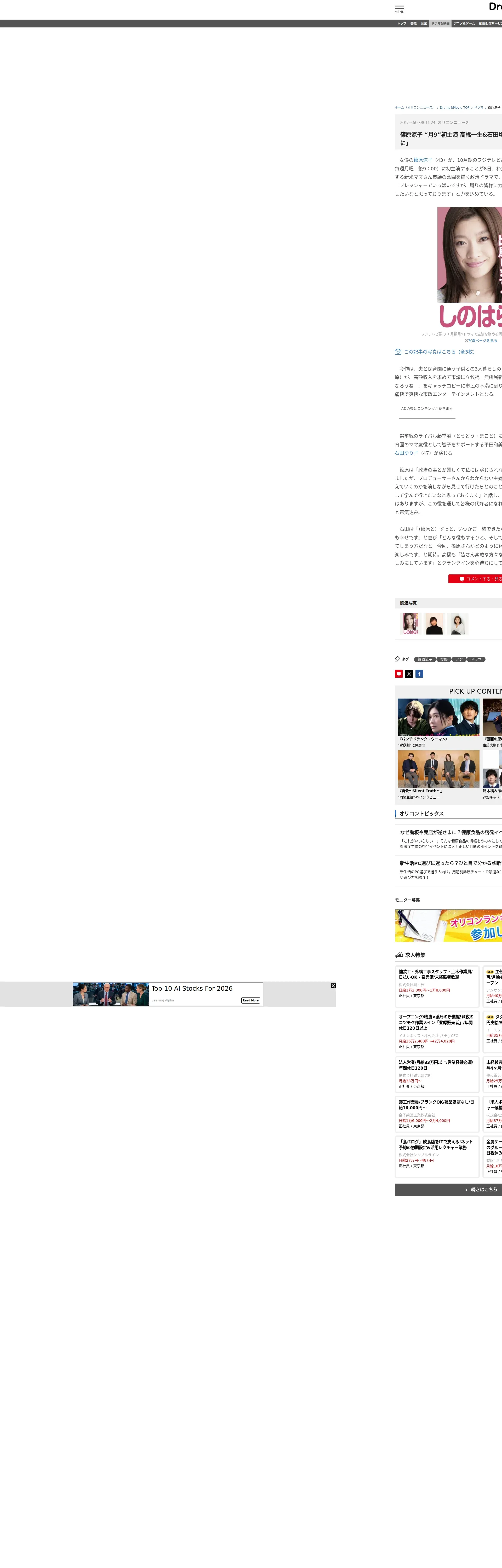The height and width of the screenshot is (1568, 502).
Task: Click Drama&Movie TOP breadcrumb link
Action: pos(454,107)
